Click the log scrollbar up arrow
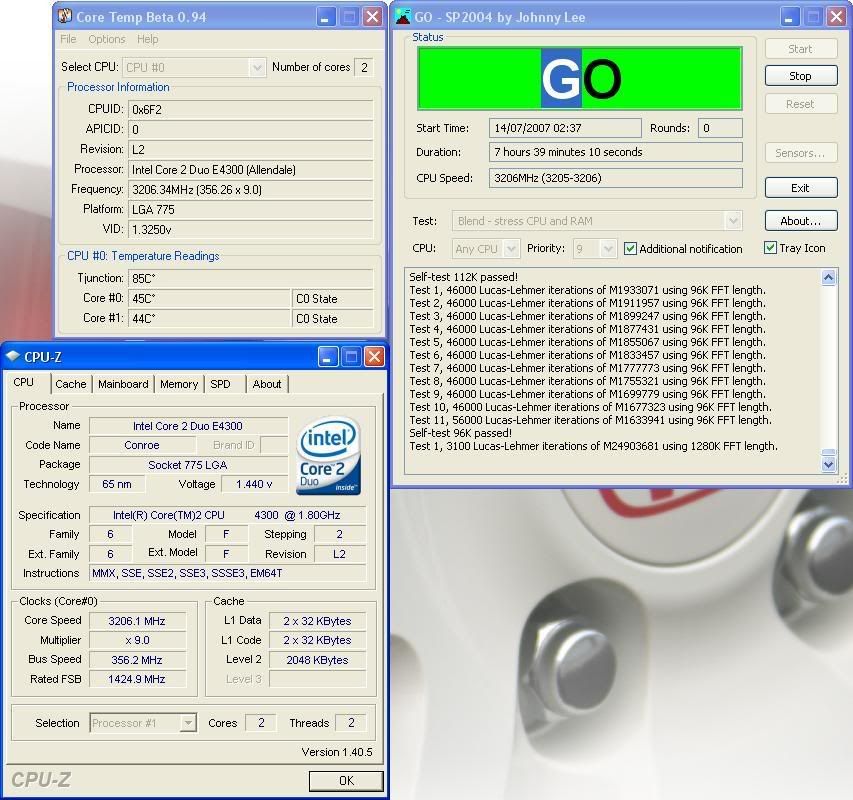The height and width of the screenshot is (800, 853). click(x=829, y=278)
